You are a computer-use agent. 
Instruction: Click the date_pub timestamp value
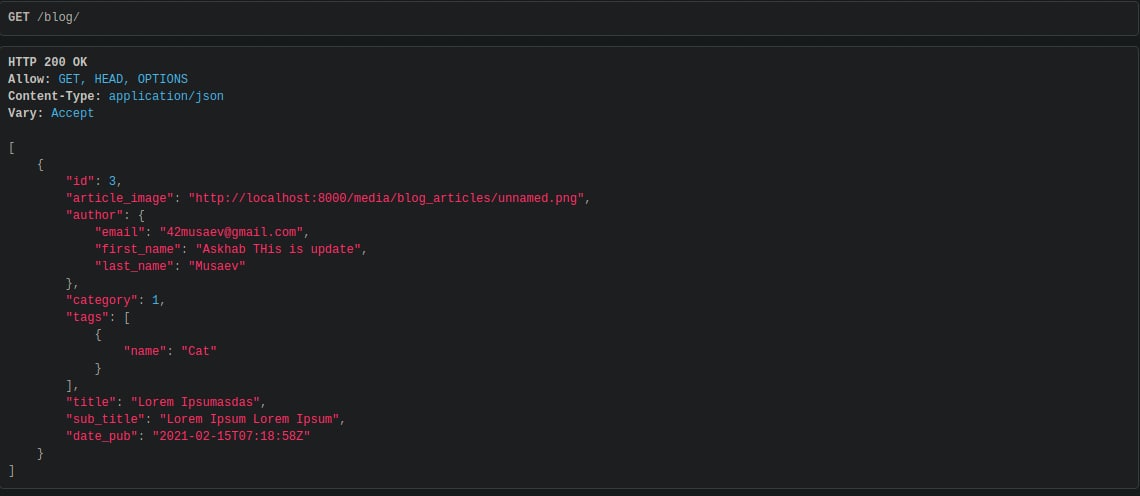click(x=231, y=436)
